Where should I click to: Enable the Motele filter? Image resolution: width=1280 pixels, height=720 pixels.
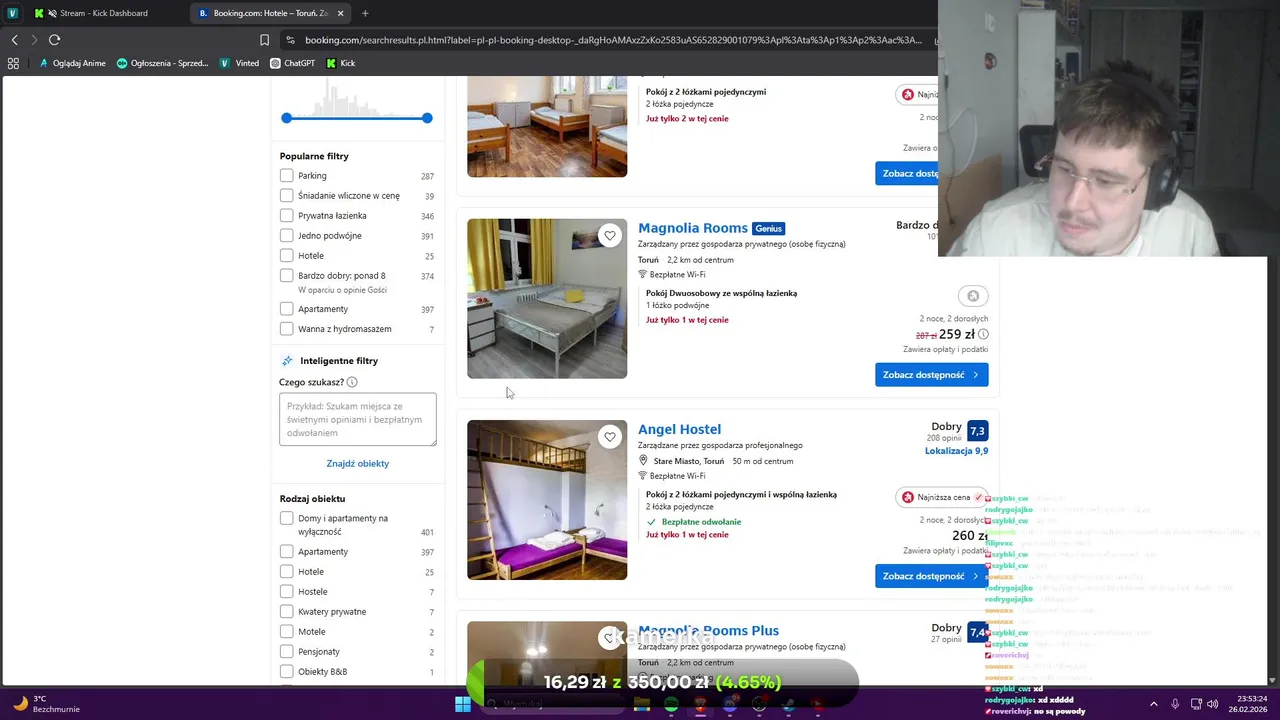tap(287, 632)
